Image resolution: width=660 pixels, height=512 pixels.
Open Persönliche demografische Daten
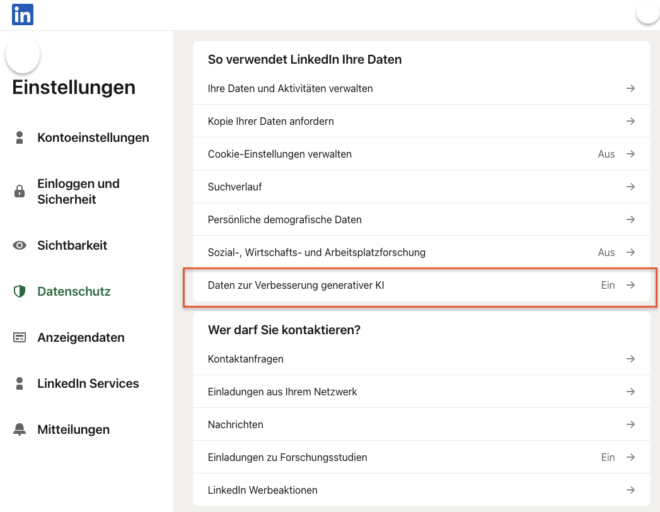421,219
